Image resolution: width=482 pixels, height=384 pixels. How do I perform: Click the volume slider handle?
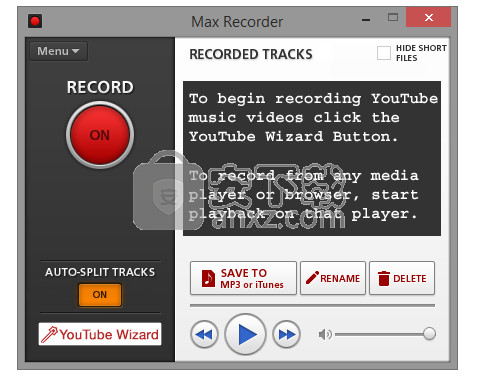(x=429, y=334)
